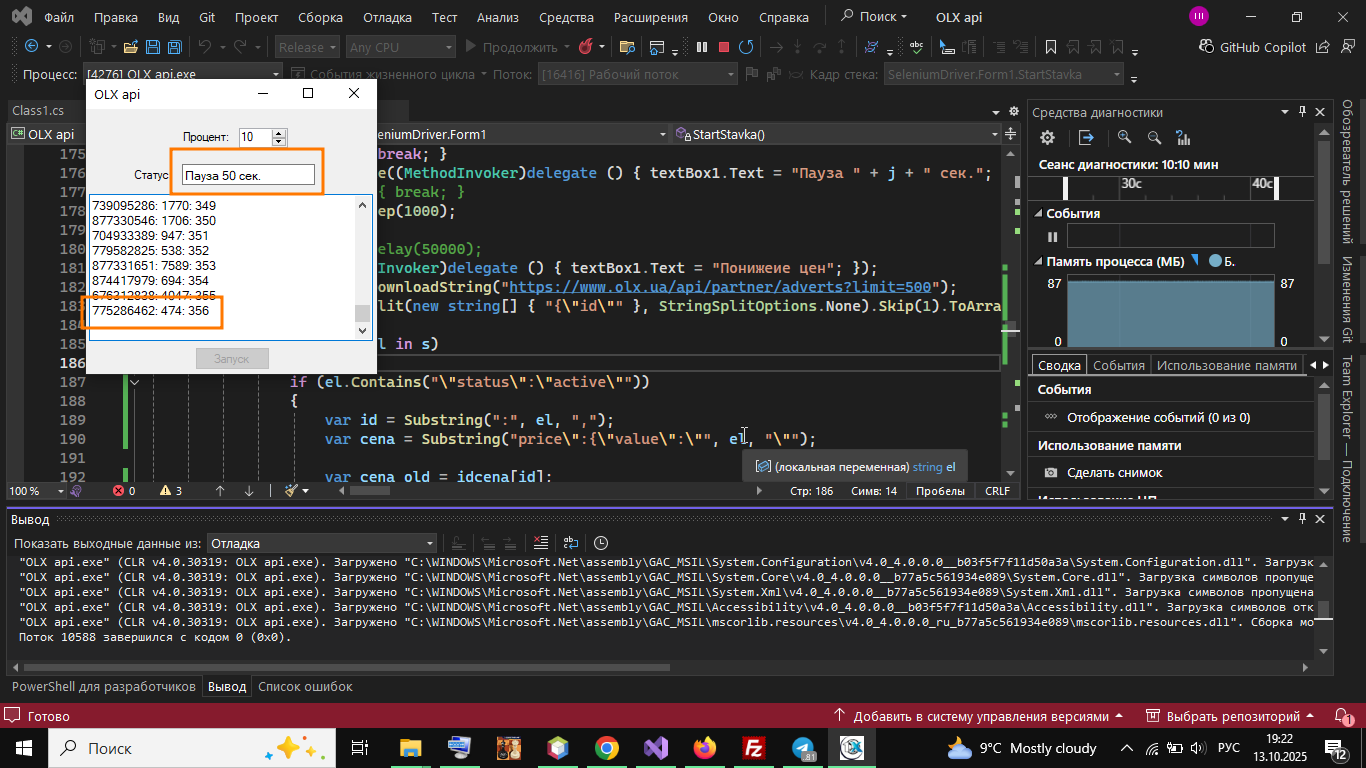Click the Статус text field in OLX api
The width and height of the screenshot is (1366, 768).
point(248,175)
